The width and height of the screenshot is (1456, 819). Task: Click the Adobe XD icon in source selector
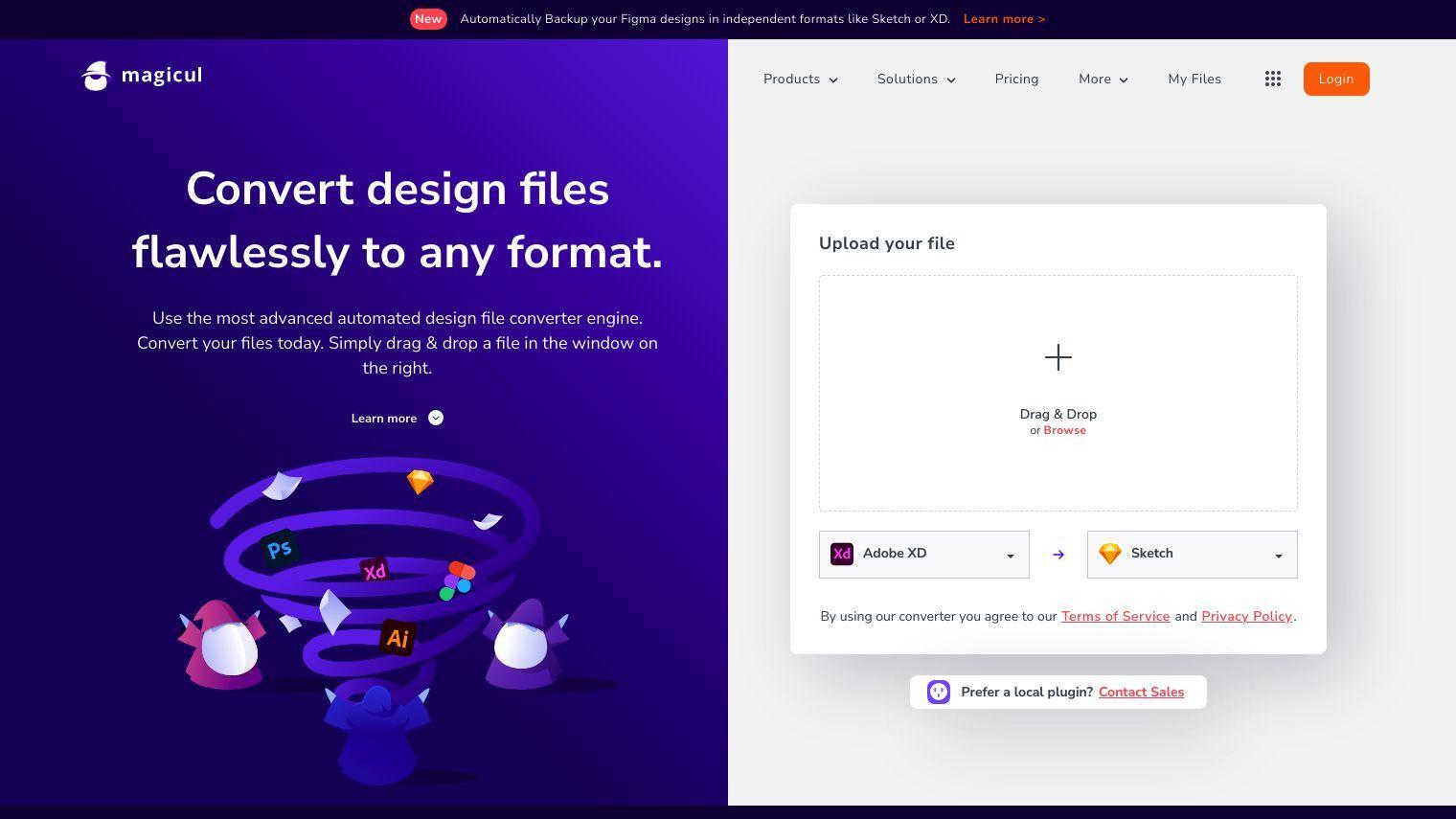click(x=842, y=554)
